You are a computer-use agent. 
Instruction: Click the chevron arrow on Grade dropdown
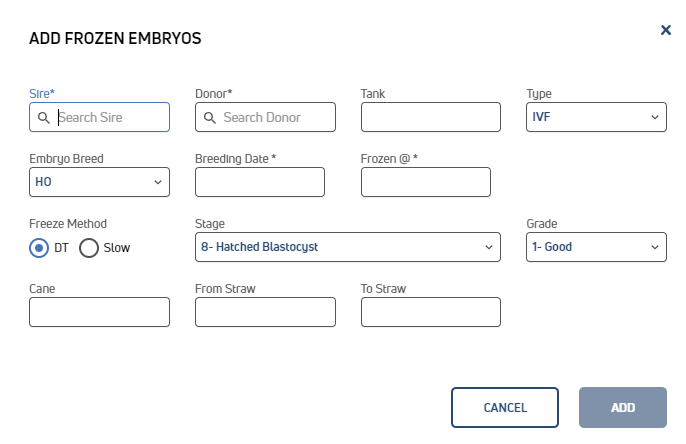click(x=654, y=247)
